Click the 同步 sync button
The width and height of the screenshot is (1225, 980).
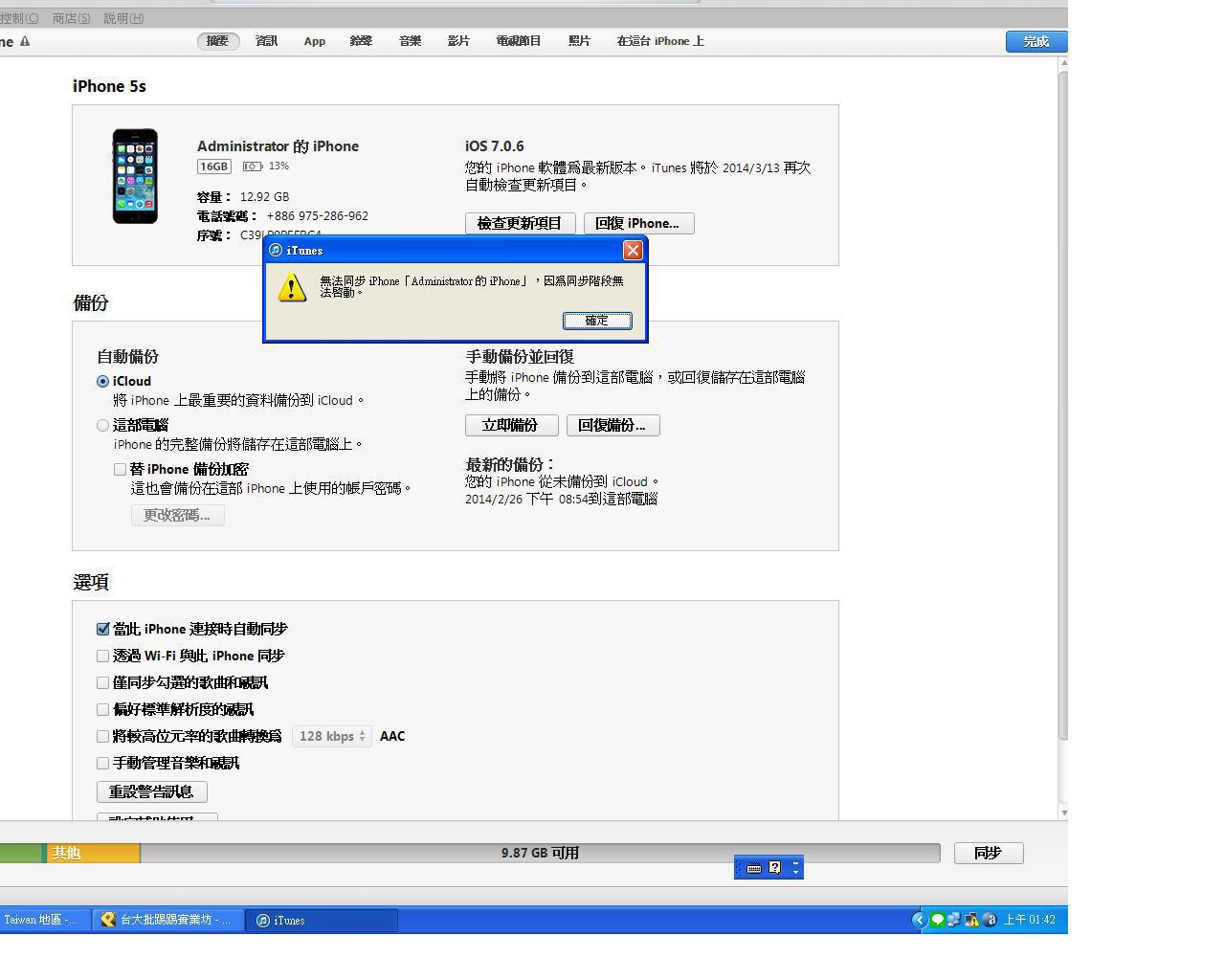[x=989, y=853]
